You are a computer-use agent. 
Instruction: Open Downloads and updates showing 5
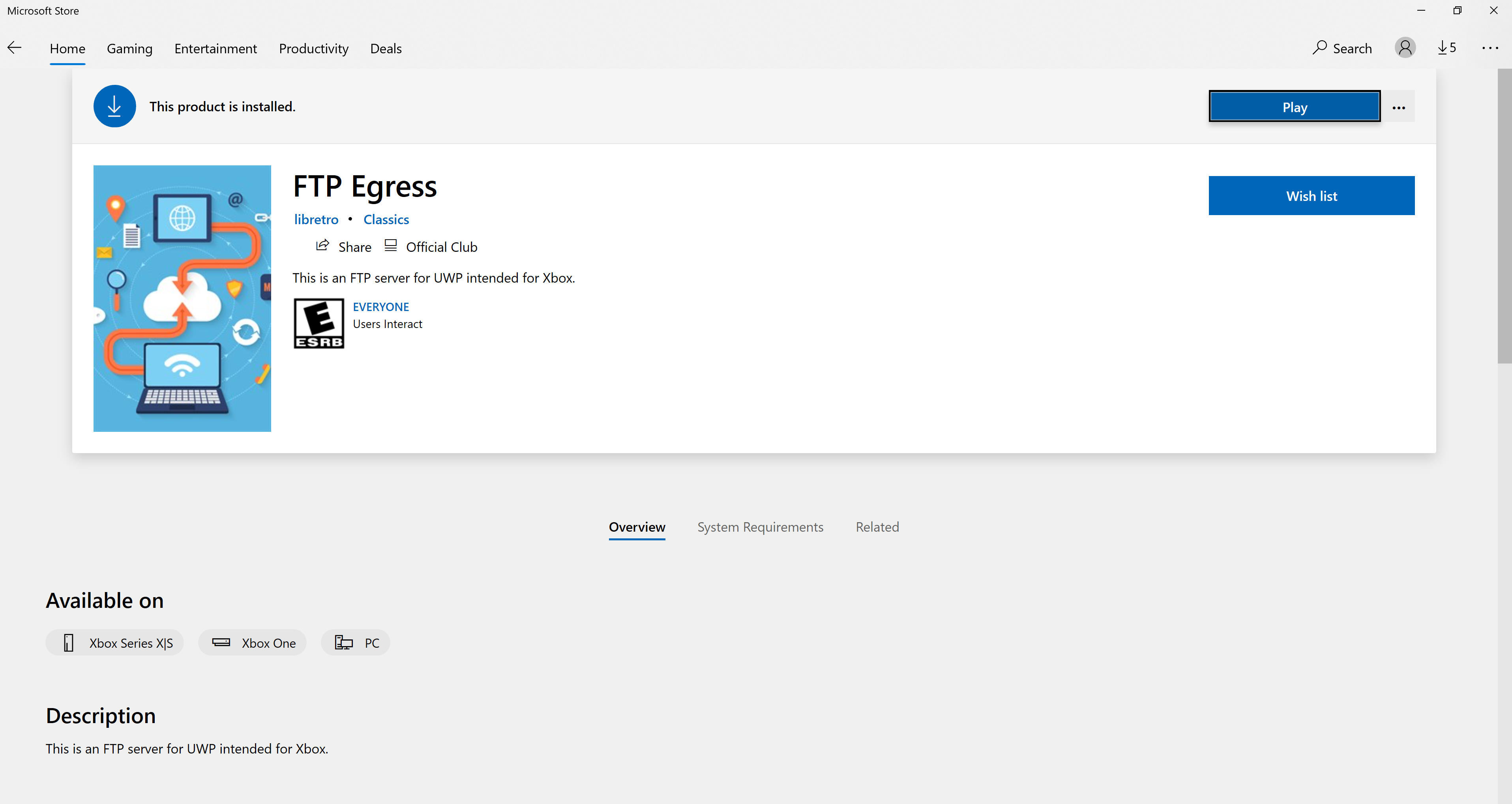(1447, 47)
